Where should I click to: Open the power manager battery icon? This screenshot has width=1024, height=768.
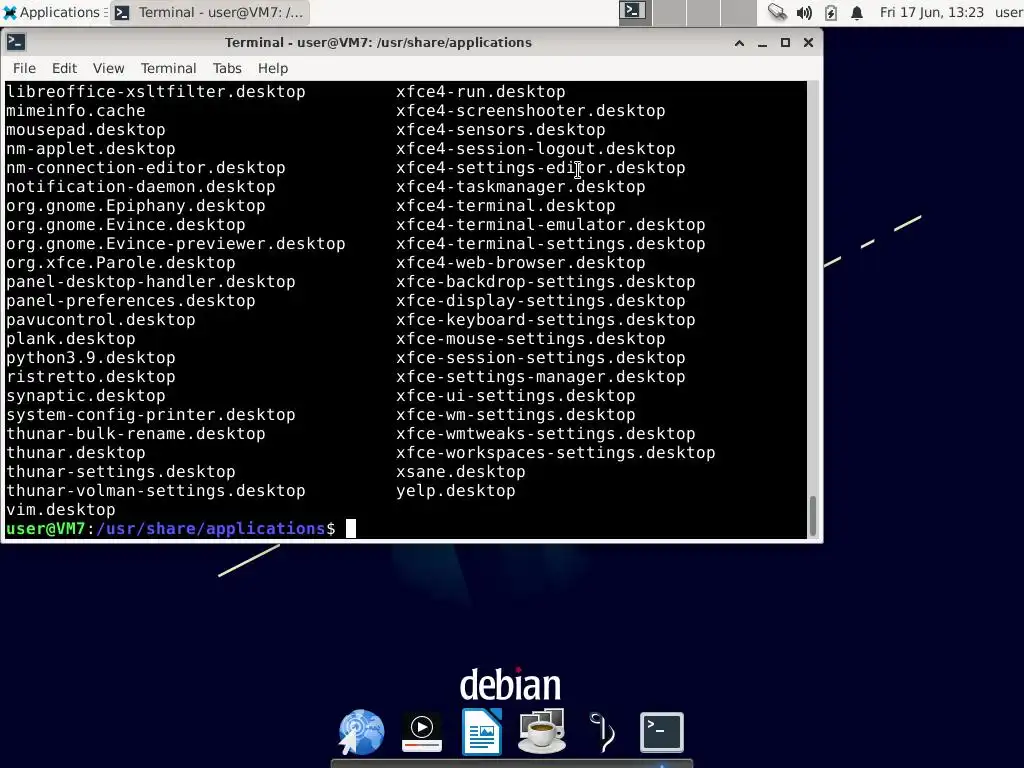(831, 12)
